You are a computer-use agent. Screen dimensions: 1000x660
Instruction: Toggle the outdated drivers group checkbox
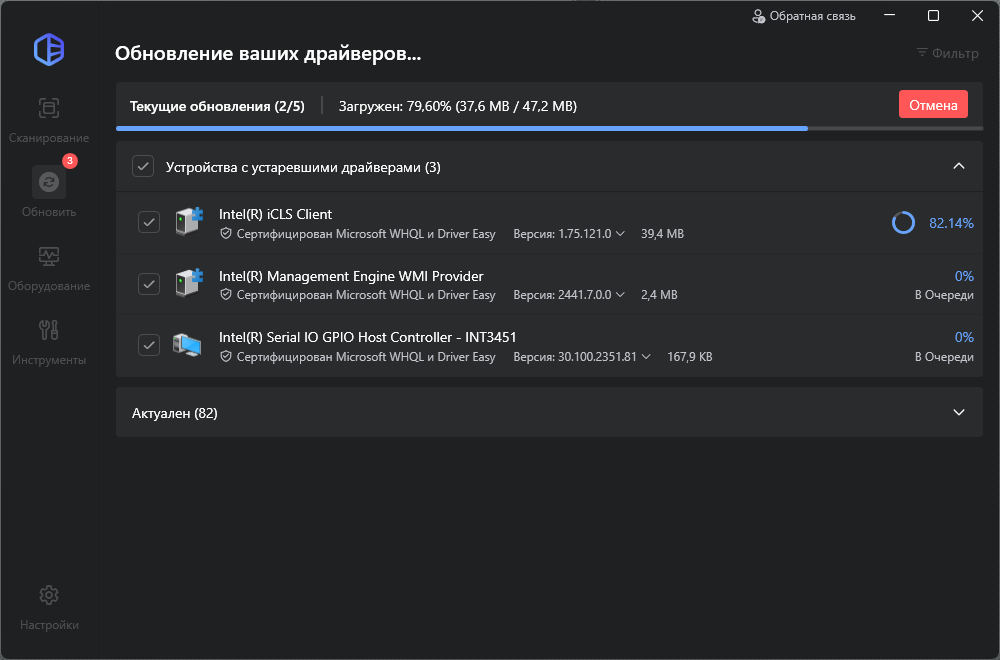(143, 166)
